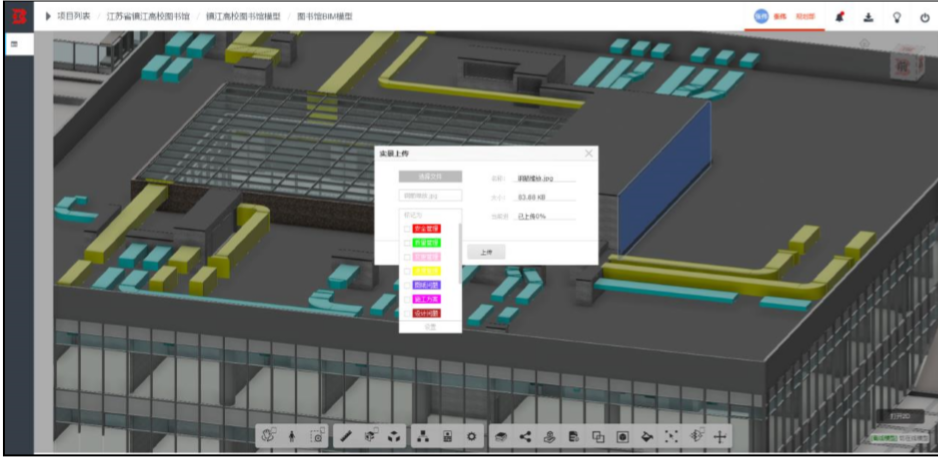
Task: Open the mark-as tag dropdown field
Action: (x=430, y=214)
